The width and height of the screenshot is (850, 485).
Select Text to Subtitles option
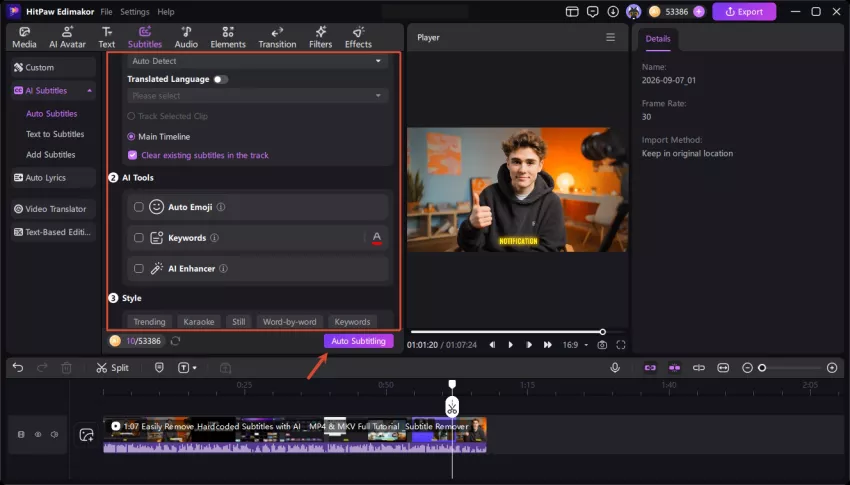(55, 134)
